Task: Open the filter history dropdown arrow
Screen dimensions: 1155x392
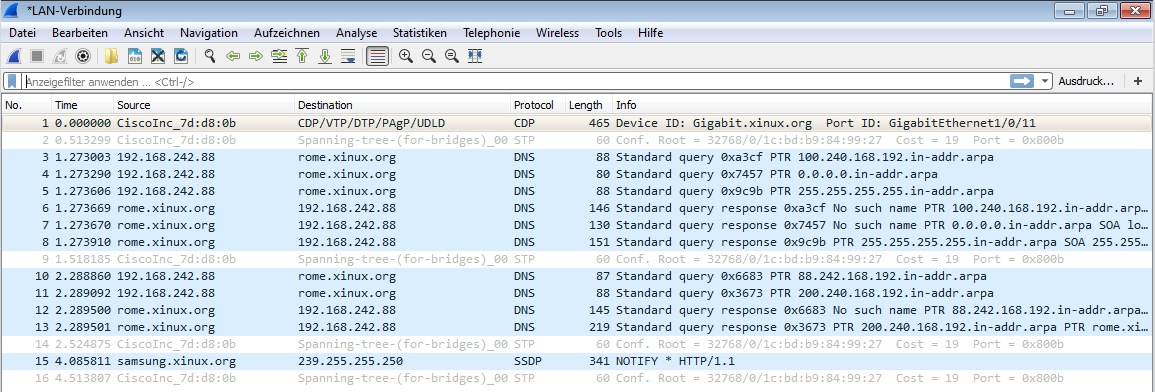Action: (1045, 81)
